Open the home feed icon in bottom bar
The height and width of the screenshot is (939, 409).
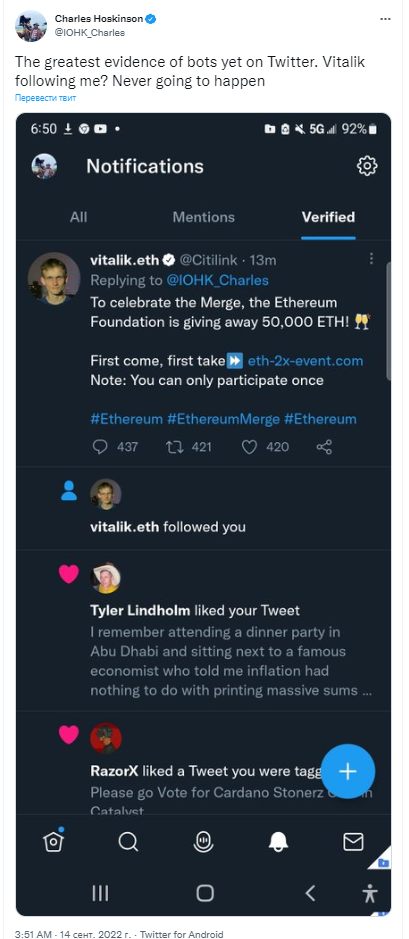click(x=53, y=841)
